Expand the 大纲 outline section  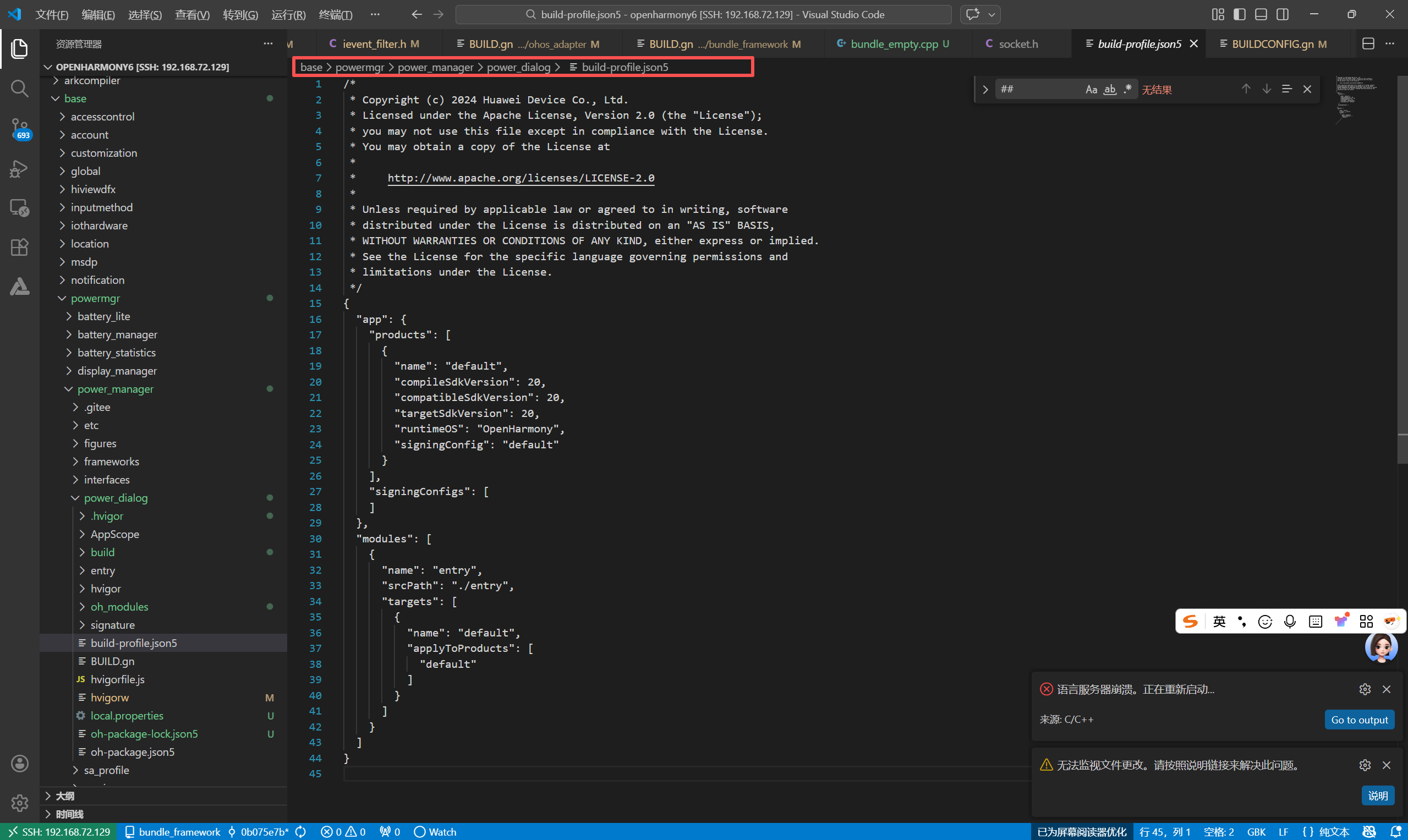pyautogui.click(x=65, y=796)
